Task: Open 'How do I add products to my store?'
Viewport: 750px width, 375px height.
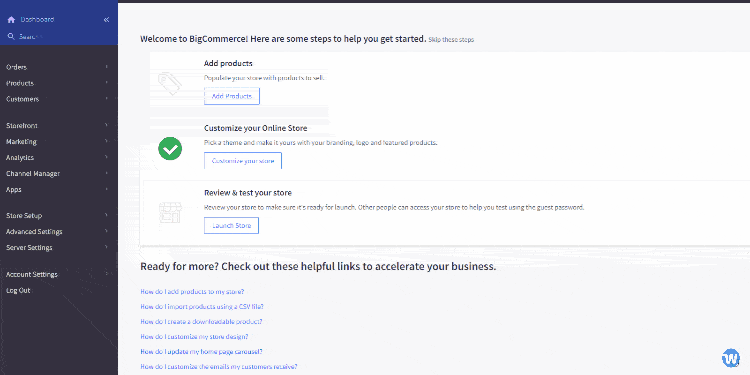Action: click(192, 291)
